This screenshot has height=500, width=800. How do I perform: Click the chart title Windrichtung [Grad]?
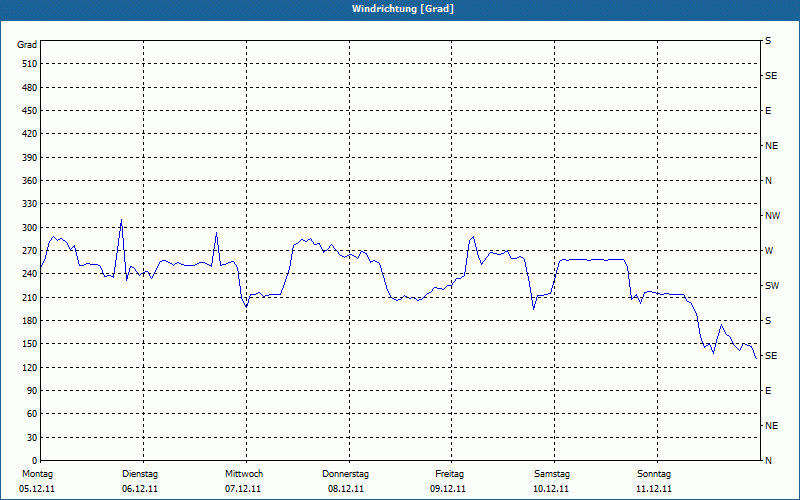[x=403, y=9]
